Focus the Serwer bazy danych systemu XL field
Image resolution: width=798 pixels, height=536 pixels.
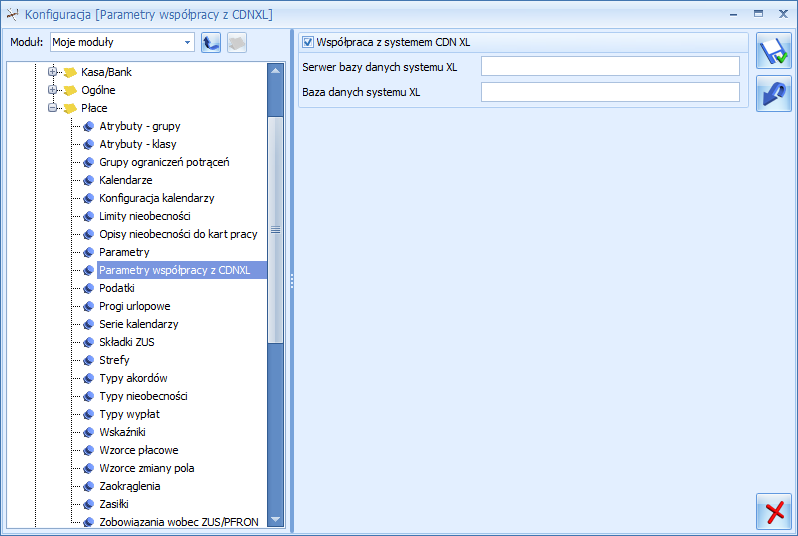[x=610, y=66]
